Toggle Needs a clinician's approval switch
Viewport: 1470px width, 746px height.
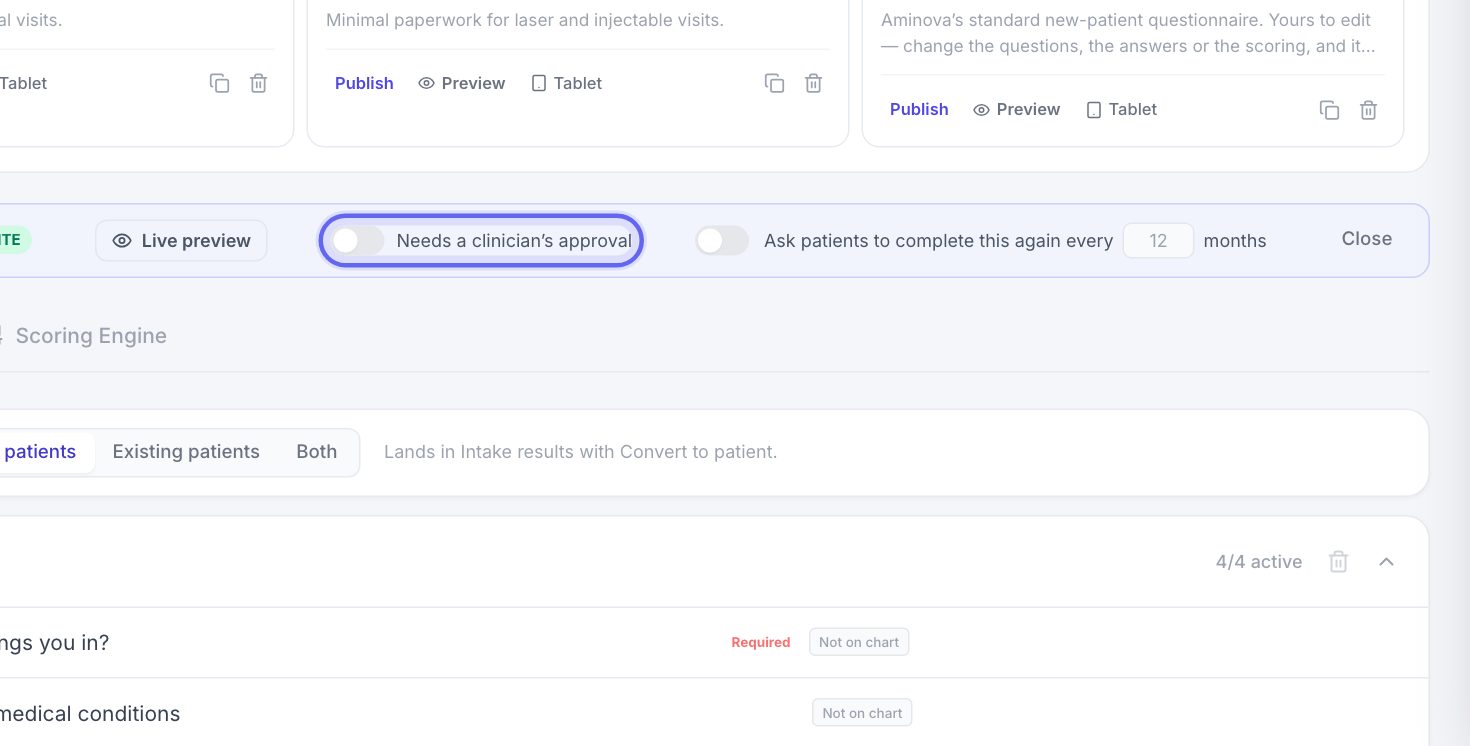click(358, 241)
